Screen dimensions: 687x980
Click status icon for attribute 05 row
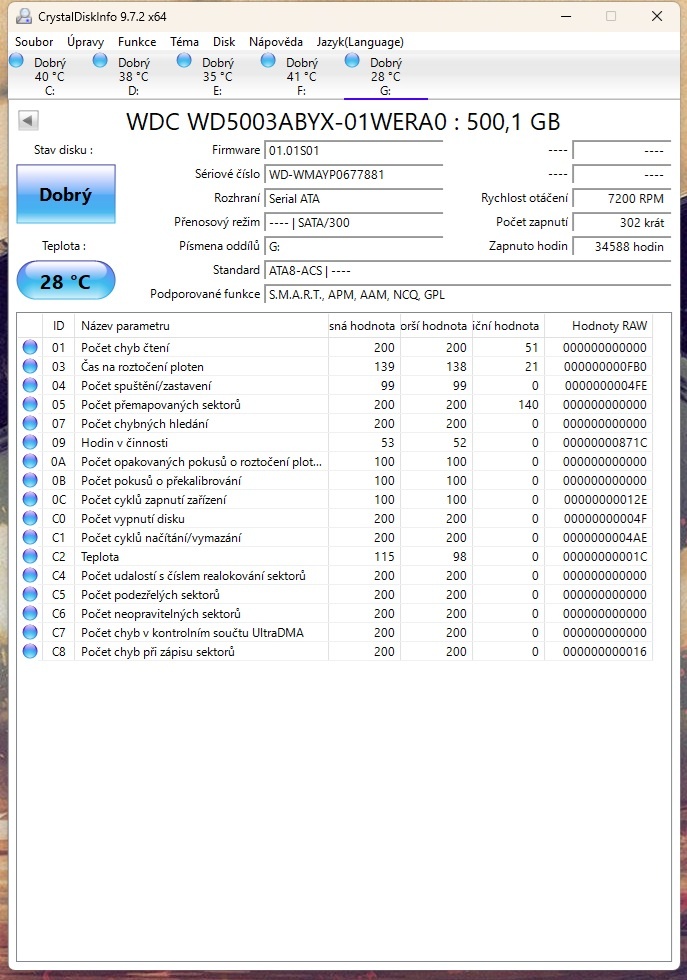click(30, 404)
